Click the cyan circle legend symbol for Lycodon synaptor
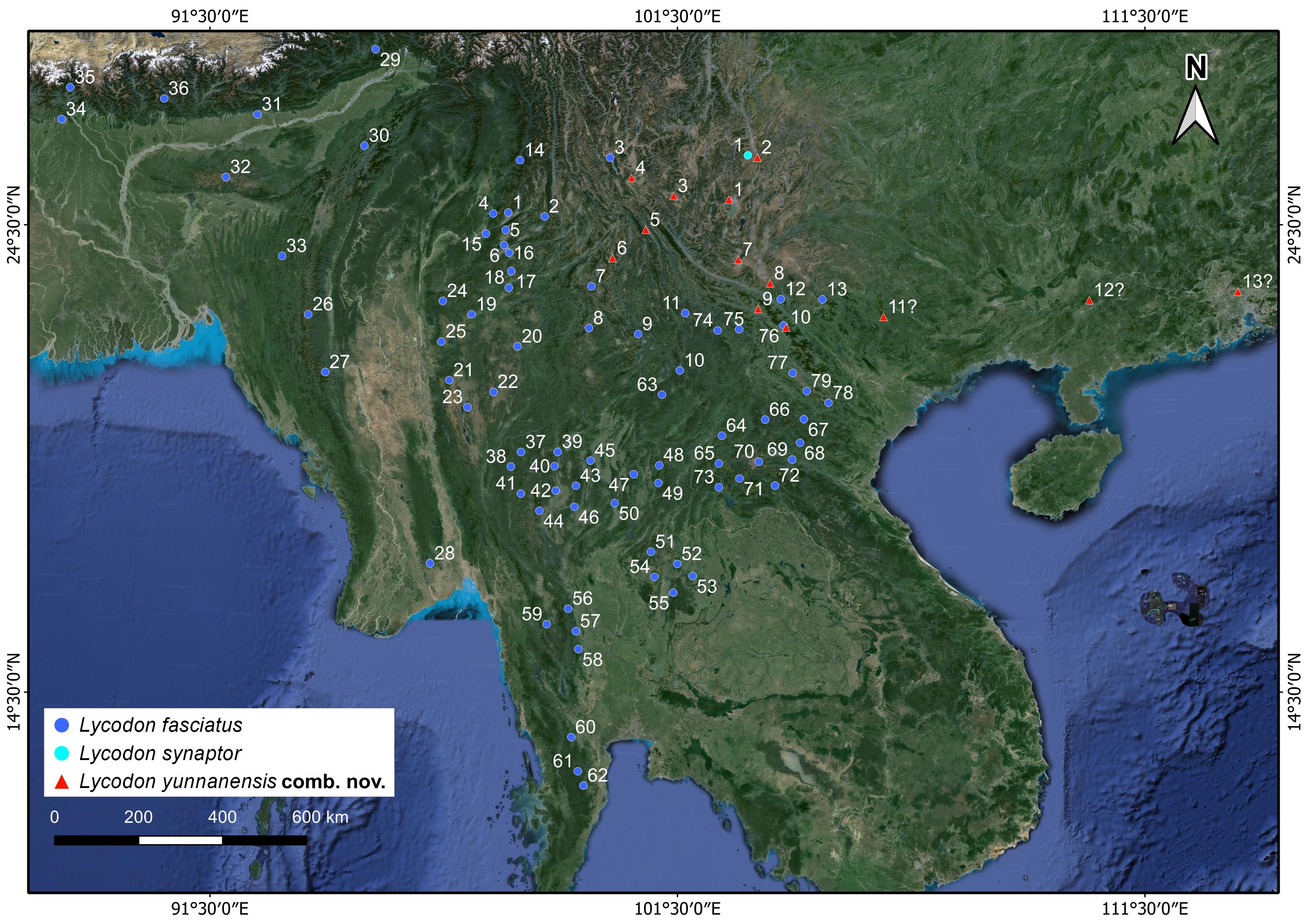The image size is (1307, 924). (61, 753)
